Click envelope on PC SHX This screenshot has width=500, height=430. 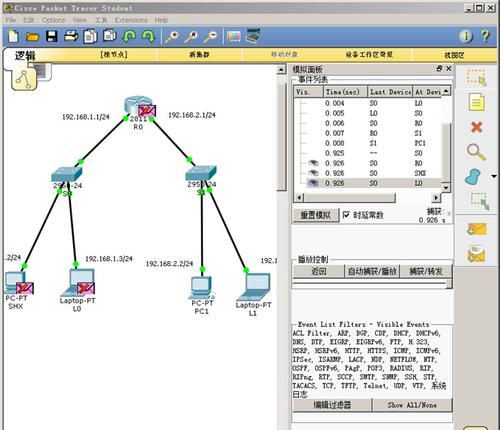25,288
